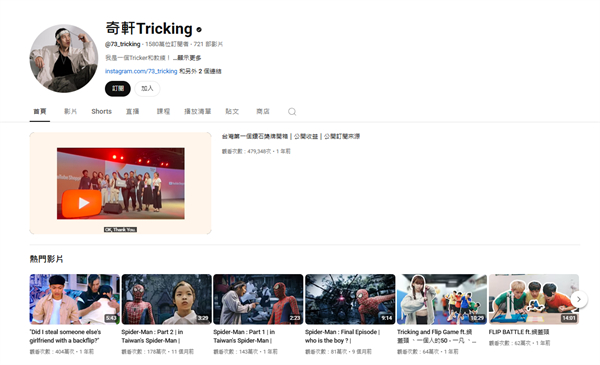
Task: Click the @73_tricking channel handle
Action: (x=122, y=44)
